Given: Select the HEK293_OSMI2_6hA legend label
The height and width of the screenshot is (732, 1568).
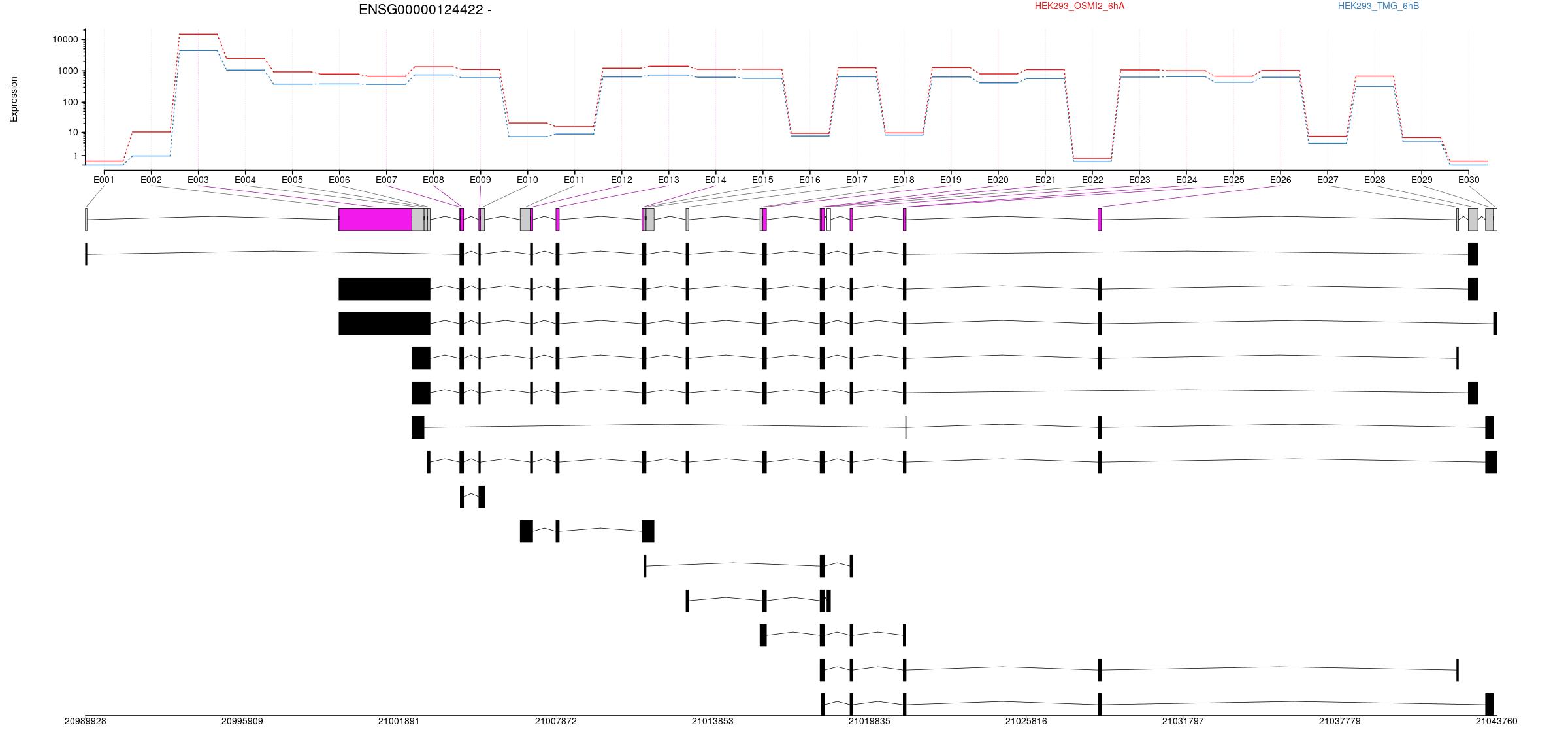Looking at the screenshot, I should point(1079,6).
